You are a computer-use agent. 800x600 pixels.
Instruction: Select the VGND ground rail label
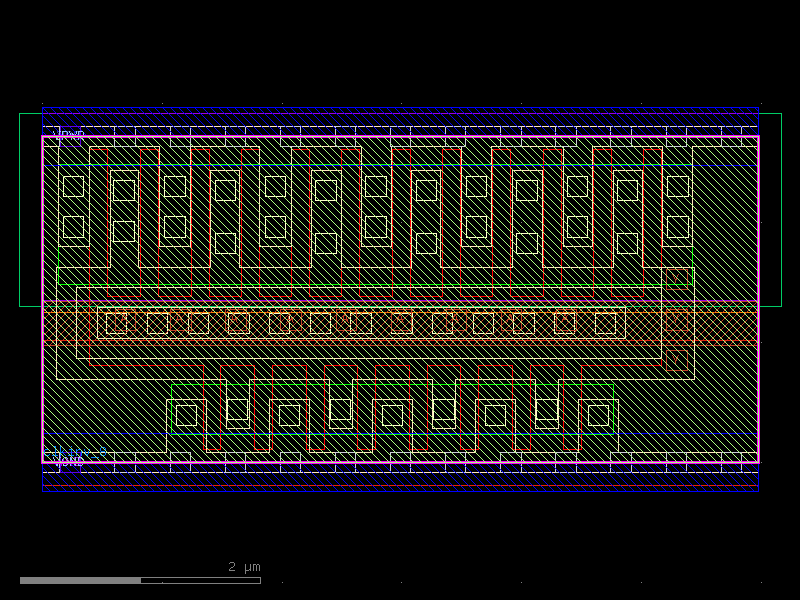(x=68, y=463)
